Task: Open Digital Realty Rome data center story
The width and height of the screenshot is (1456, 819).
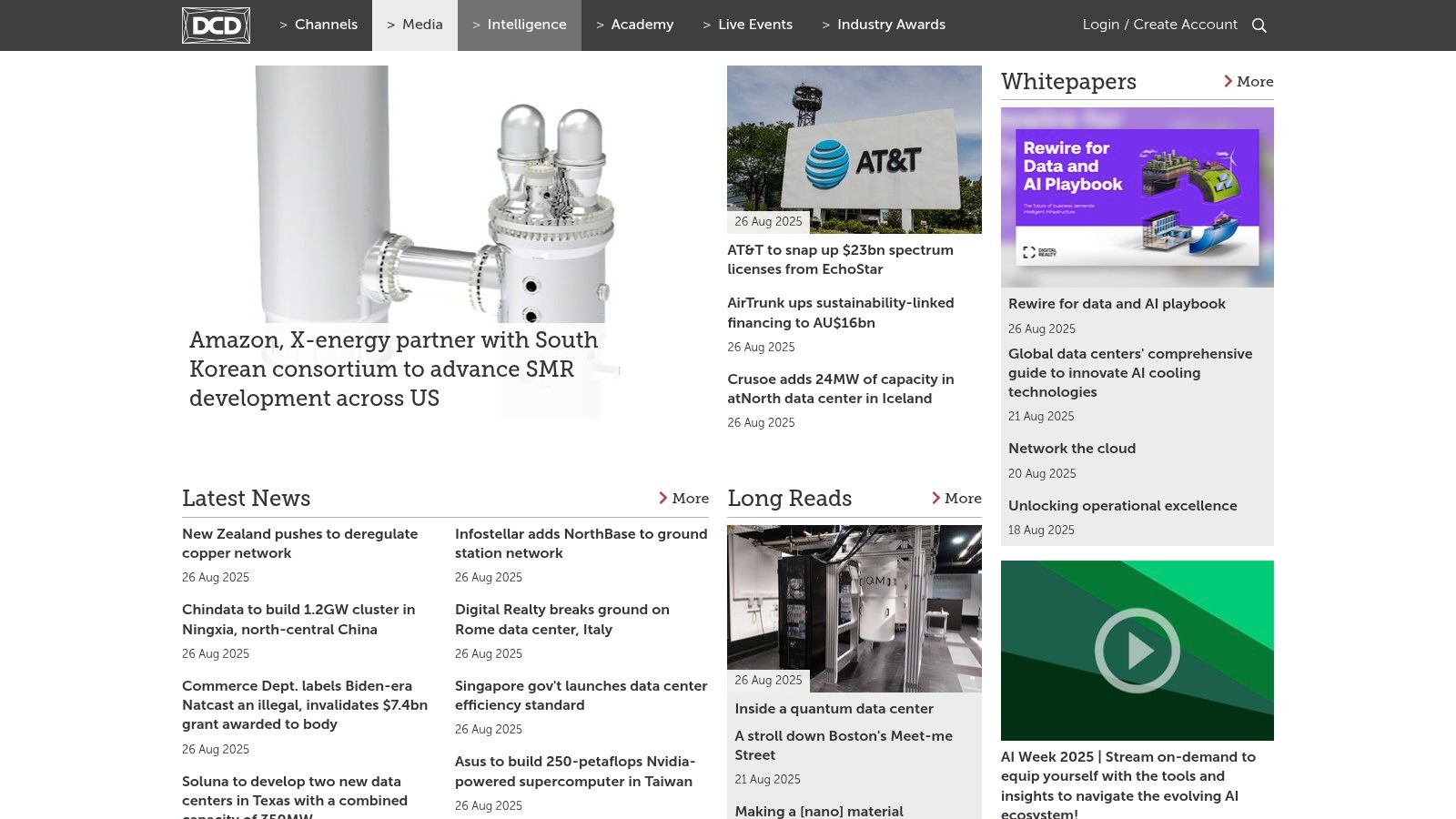Action: click(x=561, y=619)
